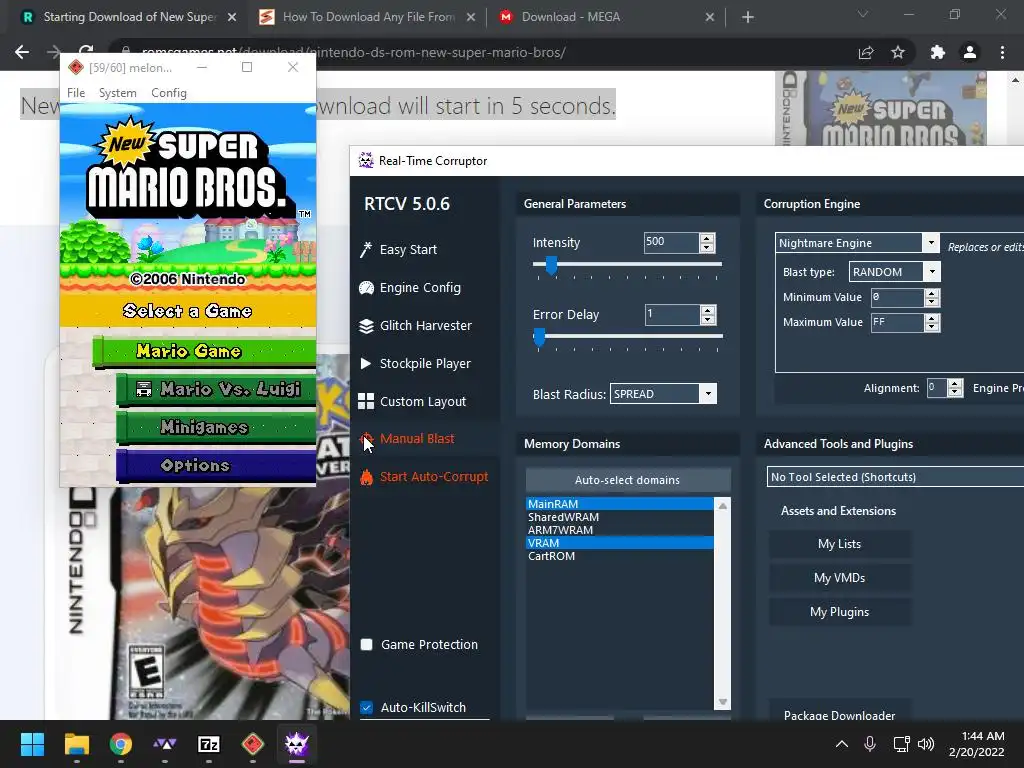Image resolution: width=1024 pixels, height=768 pixels.
Task: Open volume control in system tray
Action: pyautogui.click(x=925, y=744)
